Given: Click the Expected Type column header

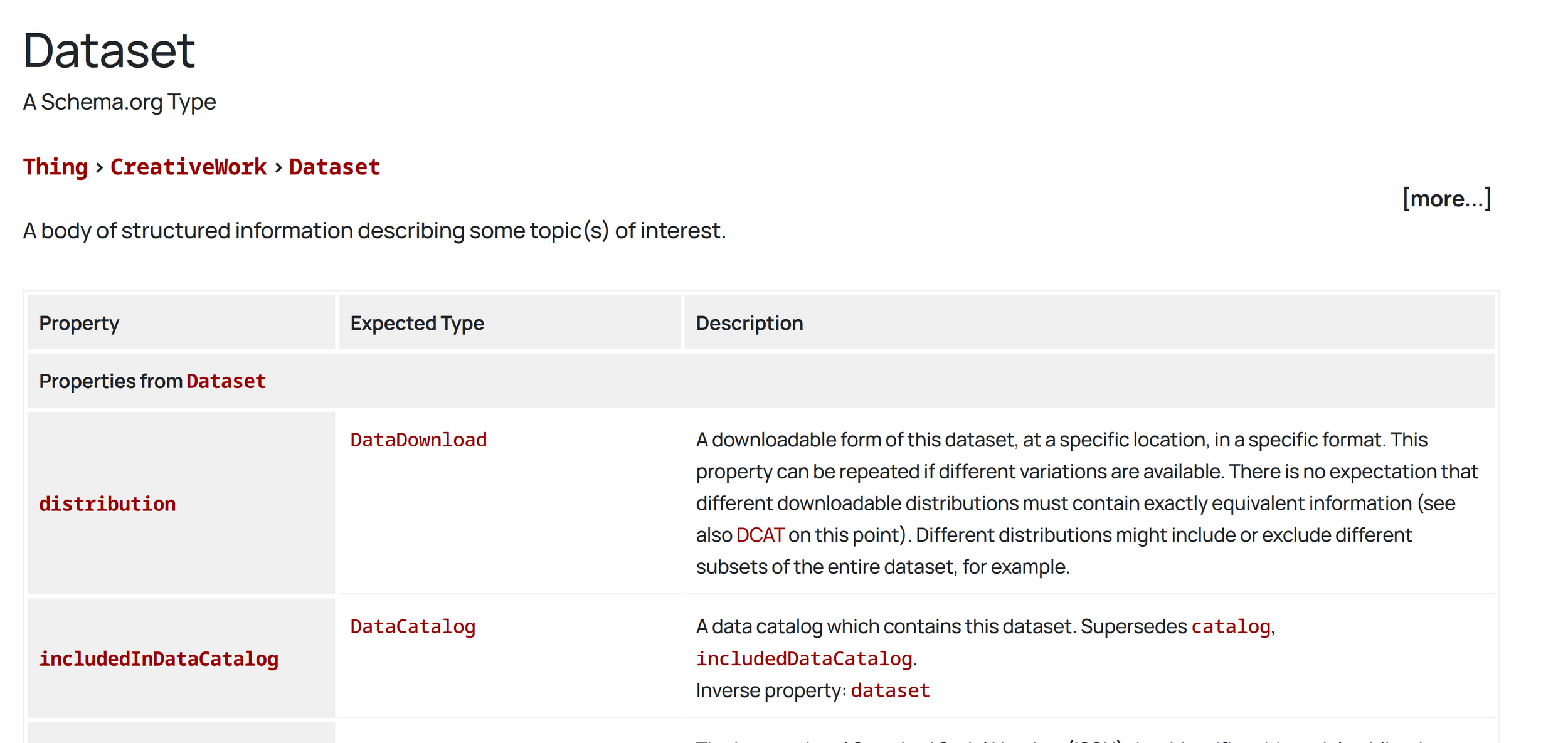Looking at the screenshot, I should click(x=417, y=323).
